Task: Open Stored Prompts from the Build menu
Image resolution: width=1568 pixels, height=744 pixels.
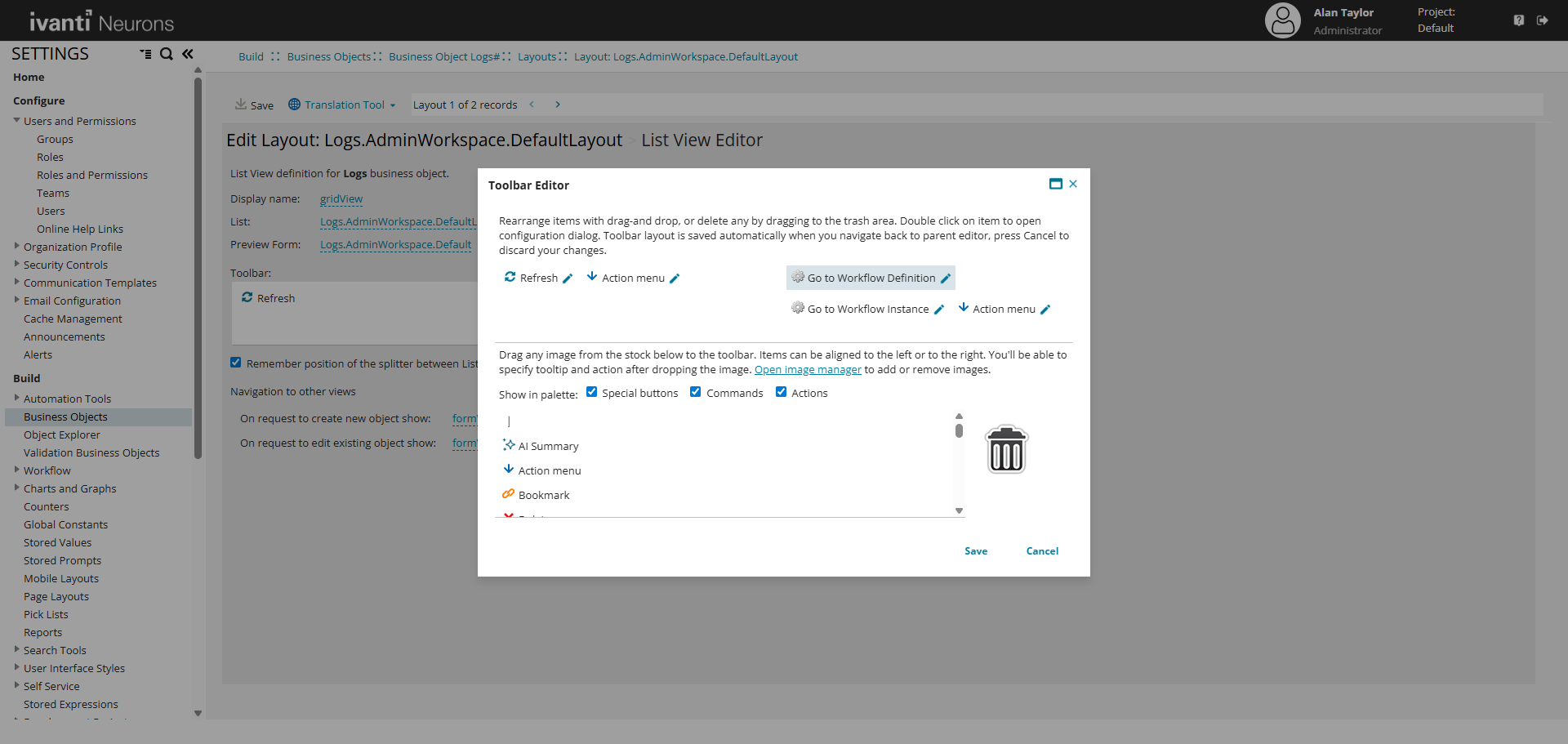Action: (x=62, y=560)
